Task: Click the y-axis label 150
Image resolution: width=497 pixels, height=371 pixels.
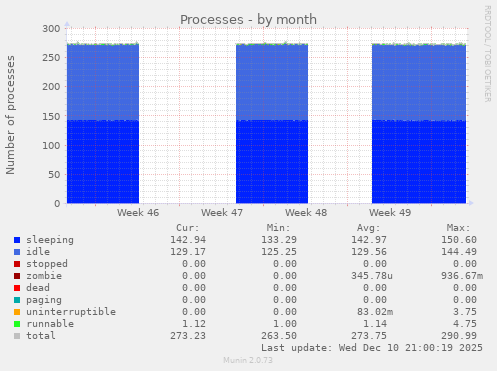Action: [x=51, y=116]
